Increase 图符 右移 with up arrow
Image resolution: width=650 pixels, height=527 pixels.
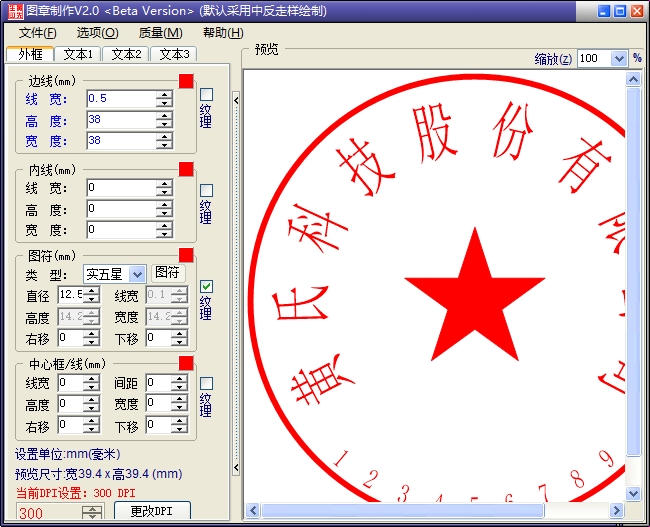(91, 334)
